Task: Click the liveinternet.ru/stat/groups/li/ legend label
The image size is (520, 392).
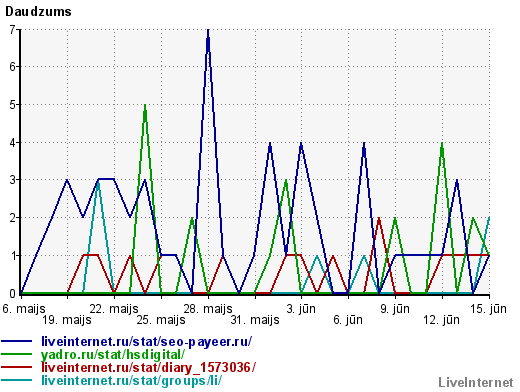Action: click(131, 380)
